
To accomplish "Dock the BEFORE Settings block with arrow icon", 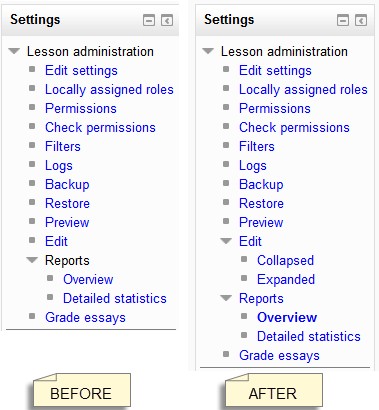I will (x=167, y=20).
